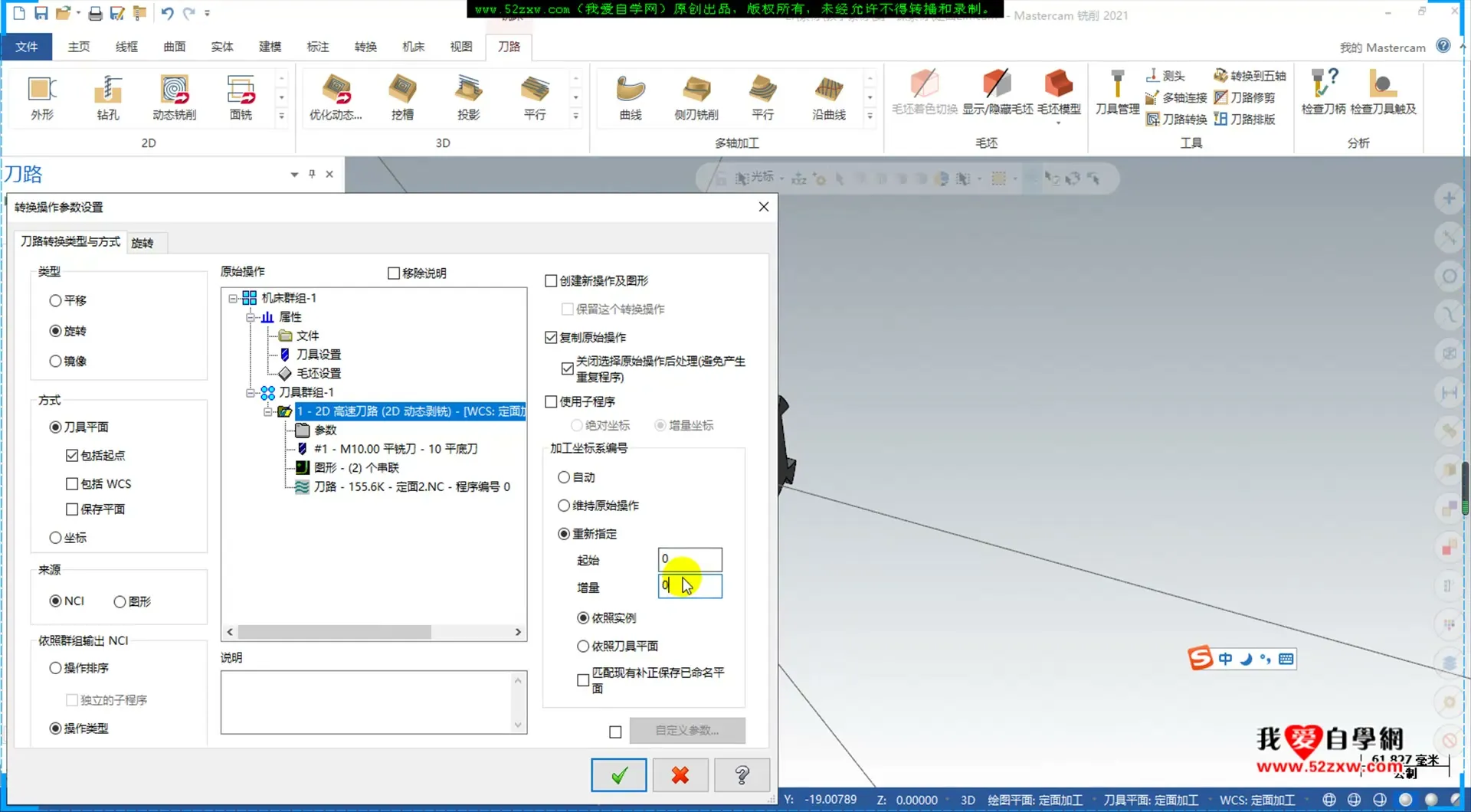The image size is (1471, 812).
Task: Check the 使用子程序 option
Action: coord(551,401)
